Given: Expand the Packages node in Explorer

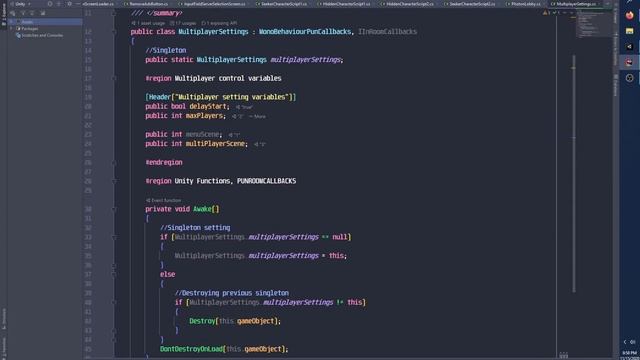Looking at the screenshot, I should (x=12, y=29).
